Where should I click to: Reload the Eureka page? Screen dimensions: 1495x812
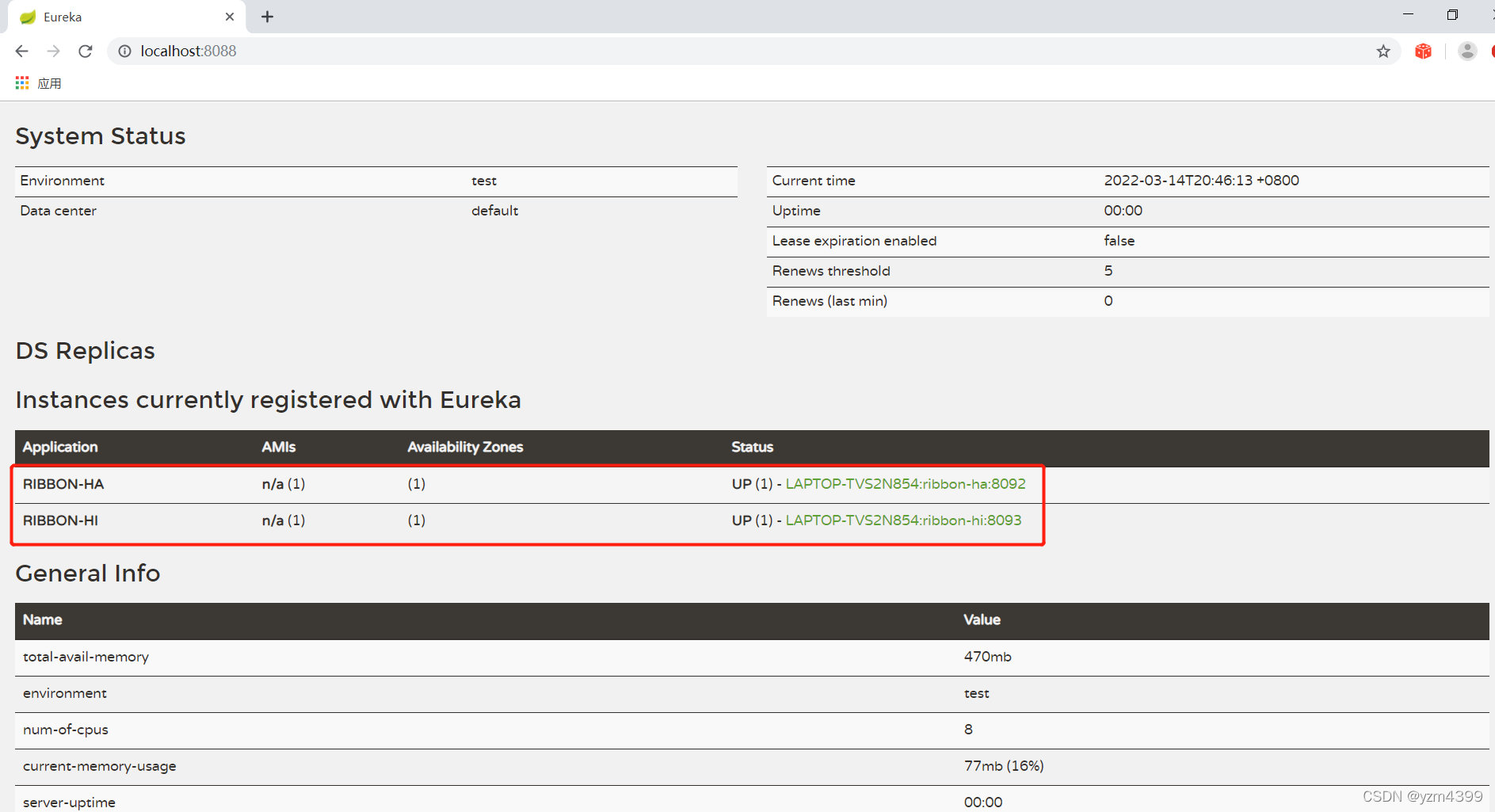(x=86, y=51)
